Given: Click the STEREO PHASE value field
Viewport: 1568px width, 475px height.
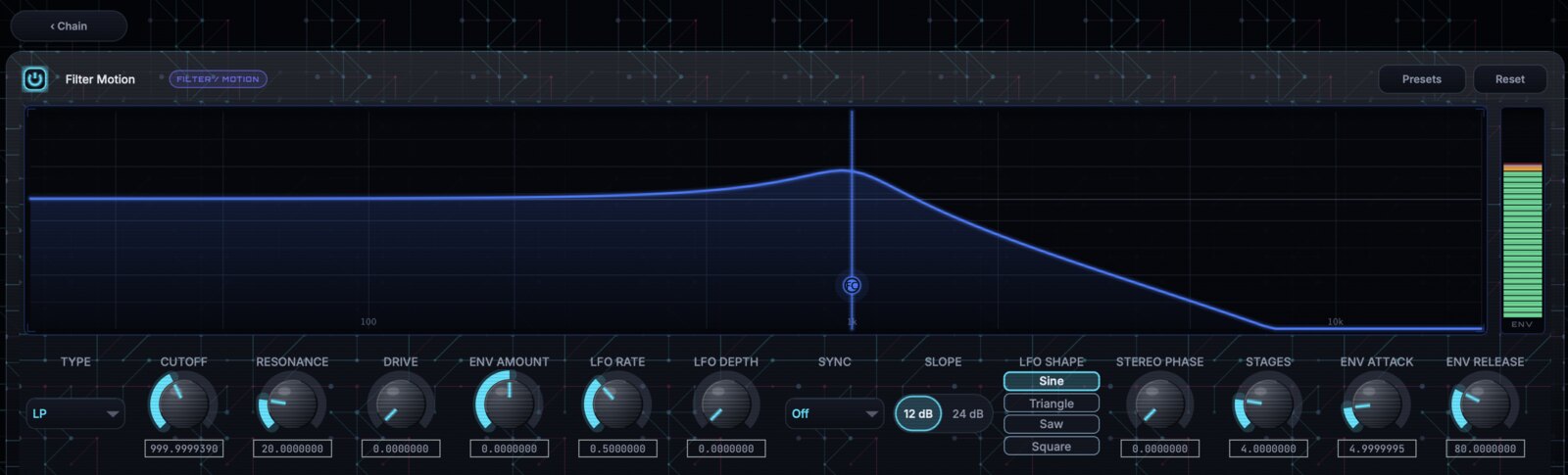Looking at the screenshot, I should (x=1159, y=449).
